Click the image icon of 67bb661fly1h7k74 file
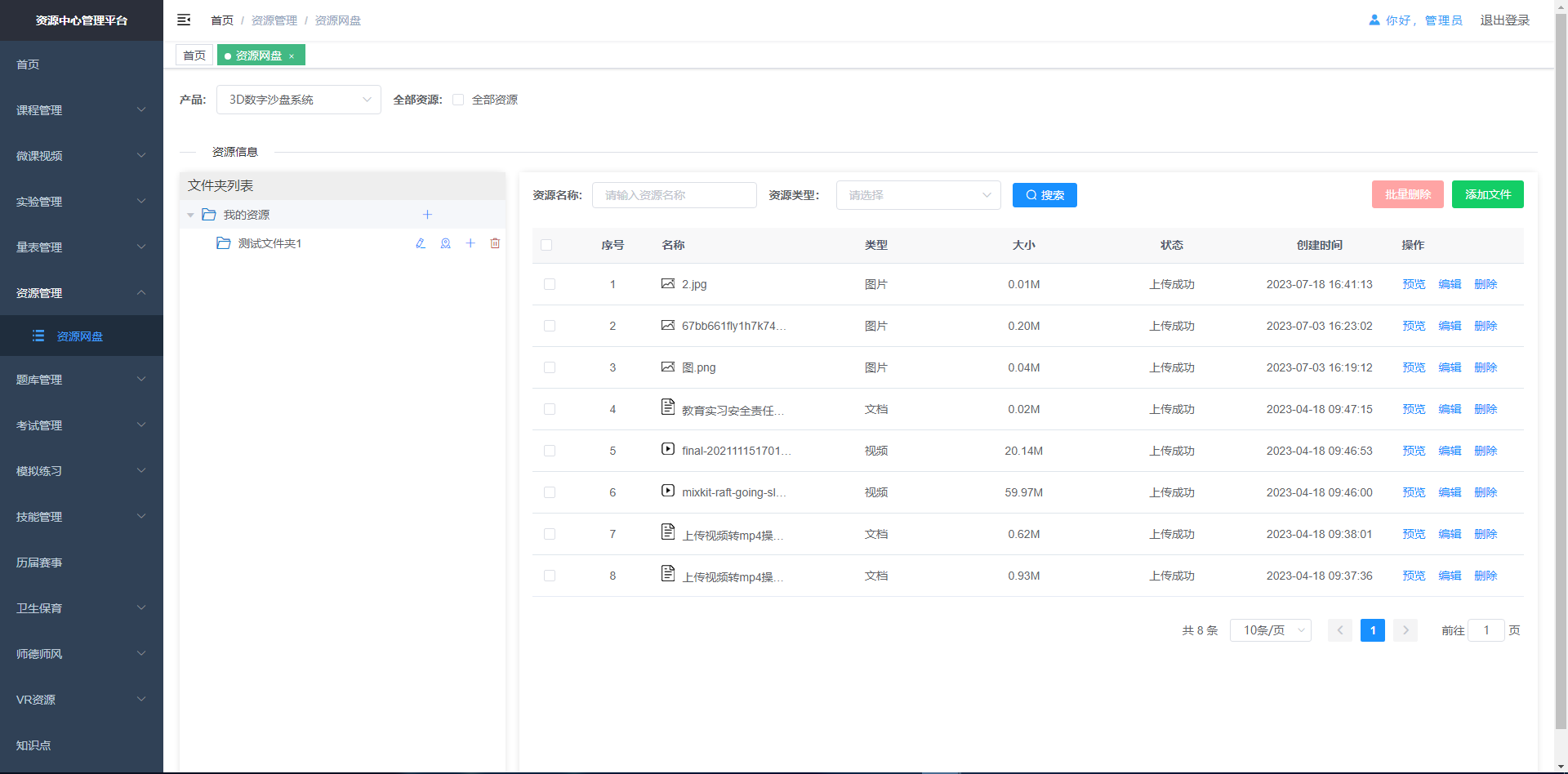The height and width of the screenshot is (774, 1568). pyautogui.click(x=668, y=325)
